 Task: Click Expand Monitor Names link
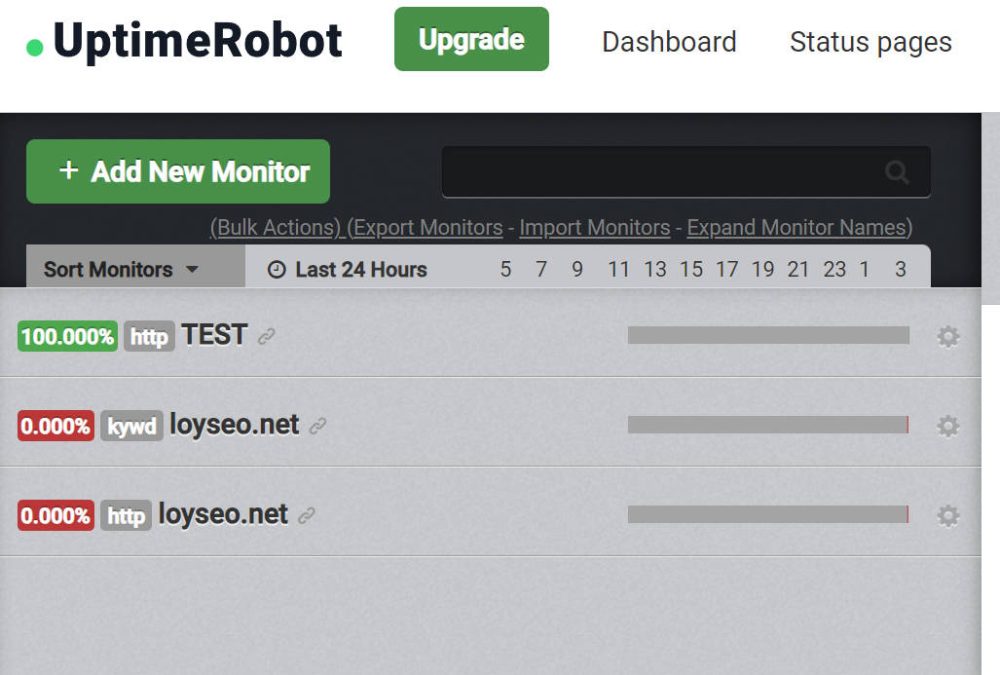click(797, 228)
